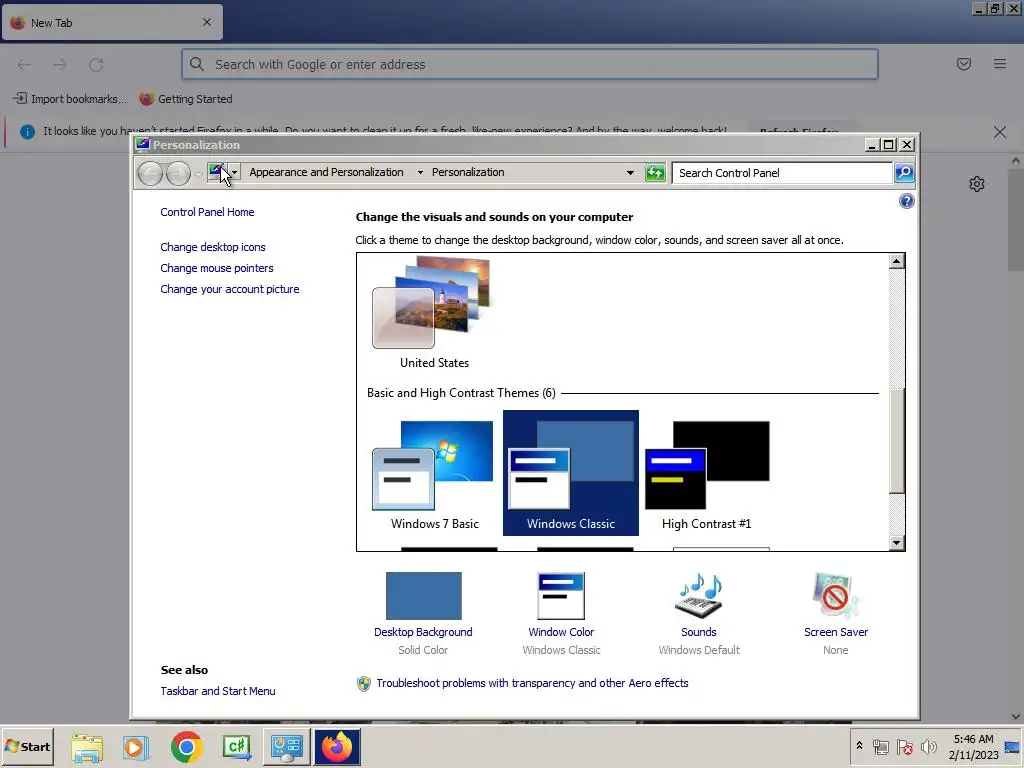Click in Search Control Panel field

(782, 172)
